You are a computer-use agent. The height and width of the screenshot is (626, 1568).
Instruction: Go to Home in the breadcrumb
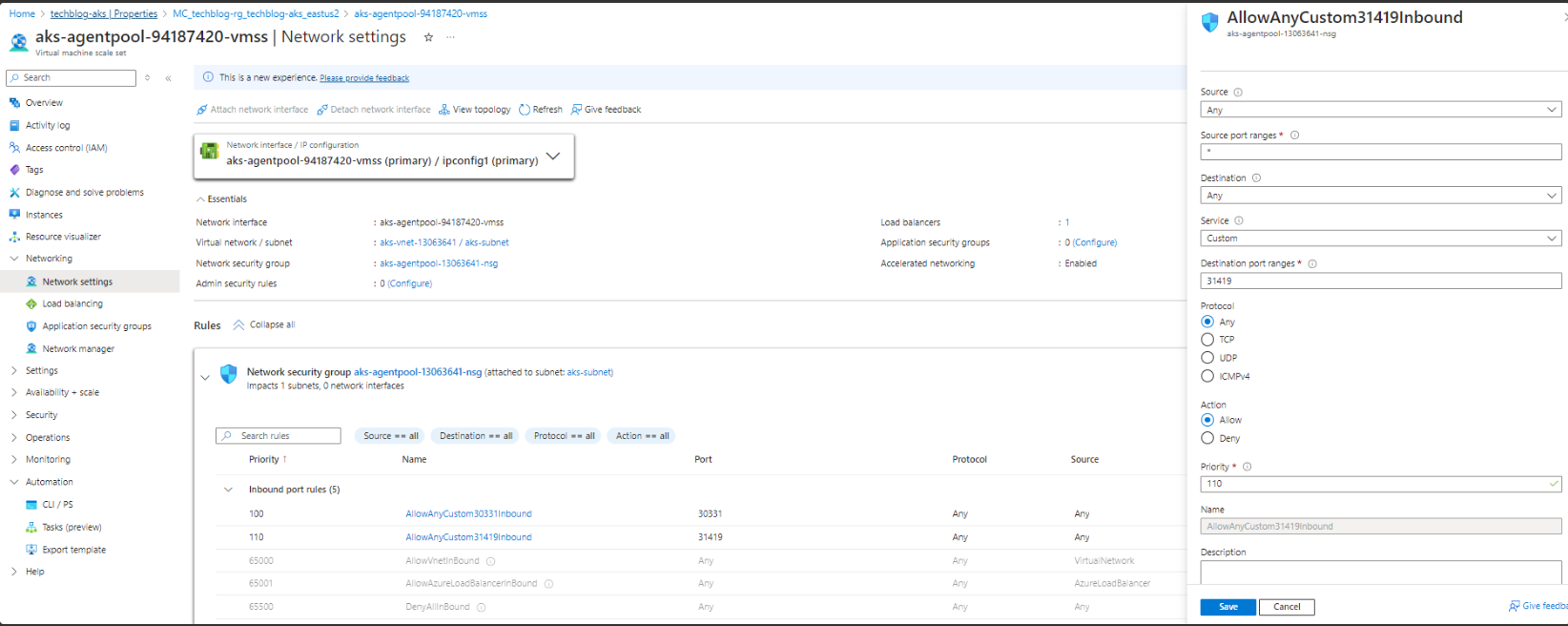coord(22,14)
